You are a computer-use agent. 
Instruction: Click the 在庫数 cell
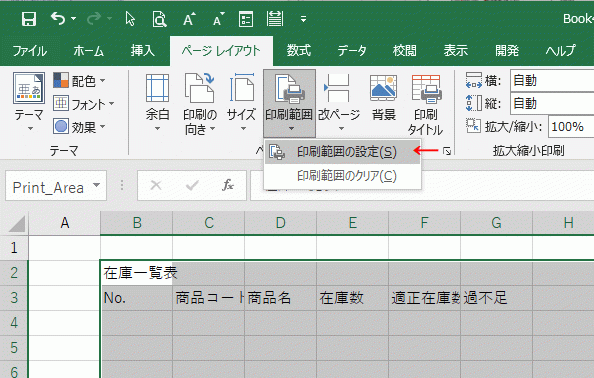pyautogui.click(x=353, y=298)
